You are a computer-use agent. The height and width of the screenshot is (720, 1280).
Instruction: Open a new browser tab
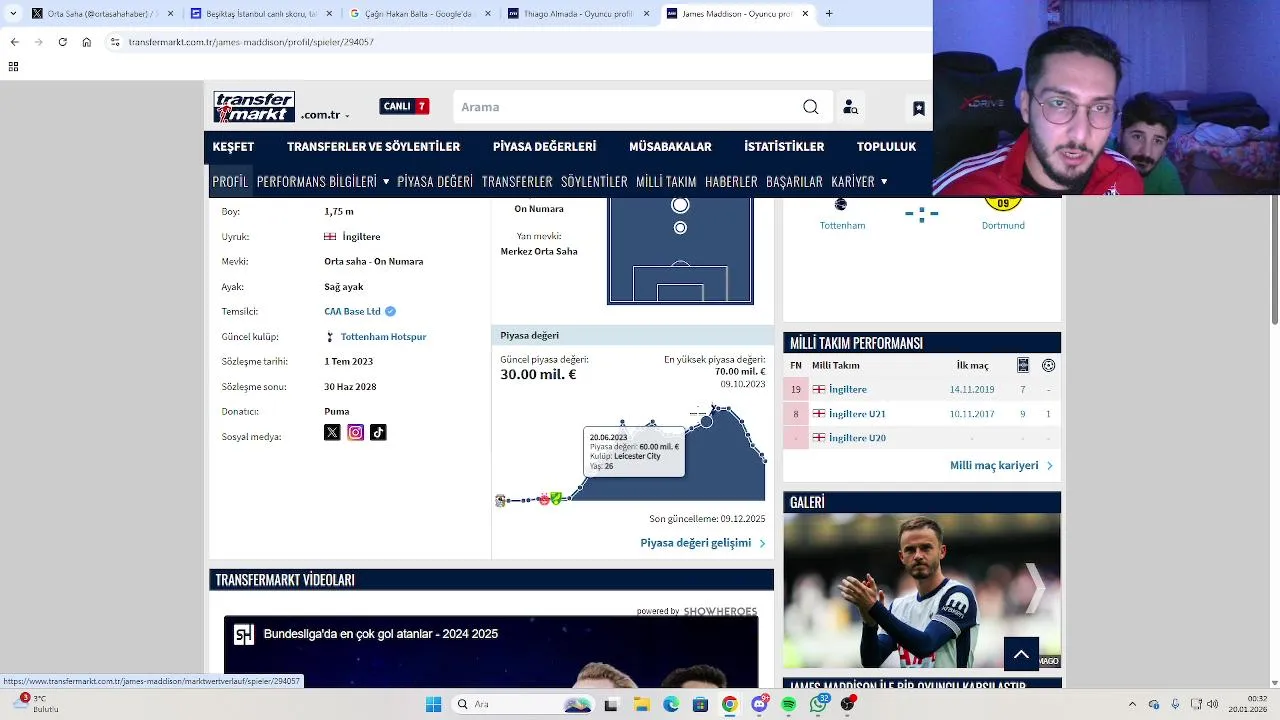tap(829, 14)
